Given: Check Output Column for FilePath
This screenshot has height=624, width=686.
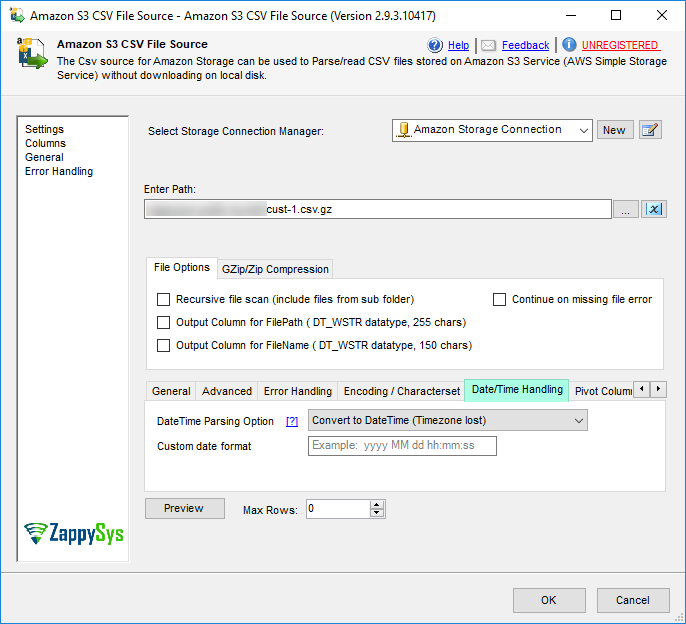Looking at the screenshot, I should pos(163,323).
